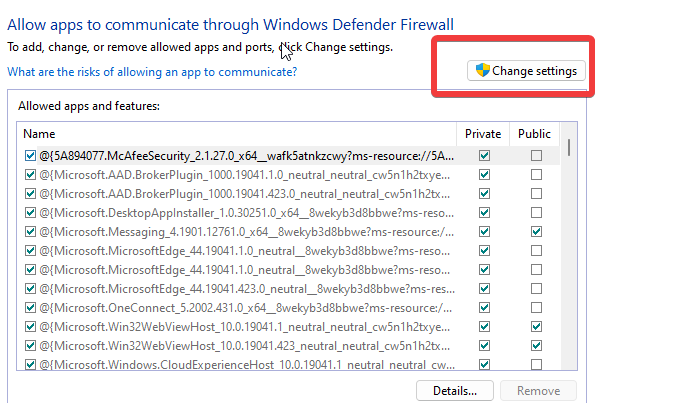The height and width of the screenshot is (403, 688).
Task: Select the Win32WebViewHost_10.0.19041.423 row text
Action: click(244, 346)
